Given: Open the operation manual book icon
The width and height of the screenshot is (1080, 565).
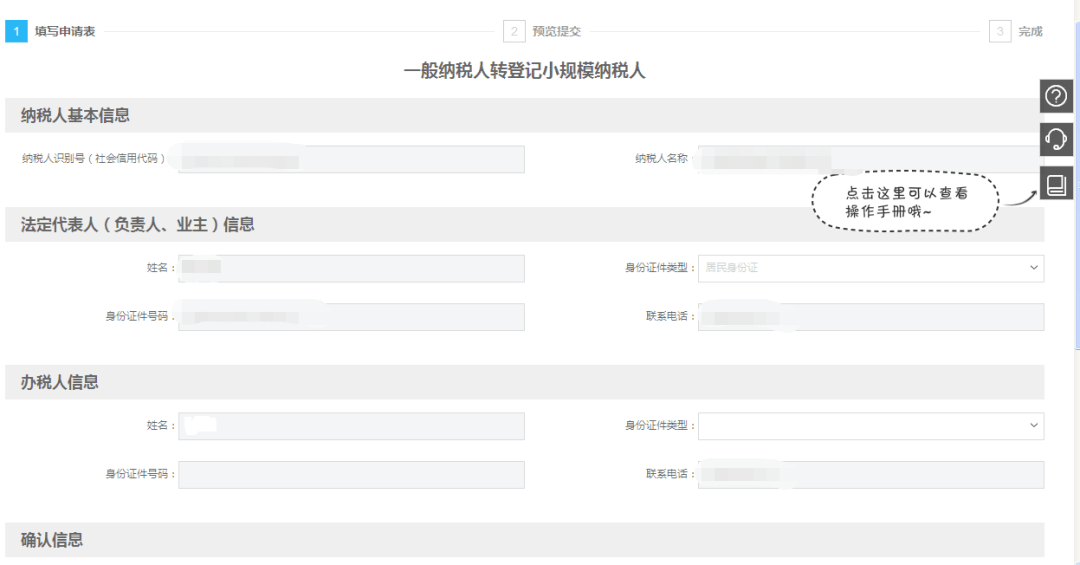Looking at the screenshot, I should tap(1056, 184).
